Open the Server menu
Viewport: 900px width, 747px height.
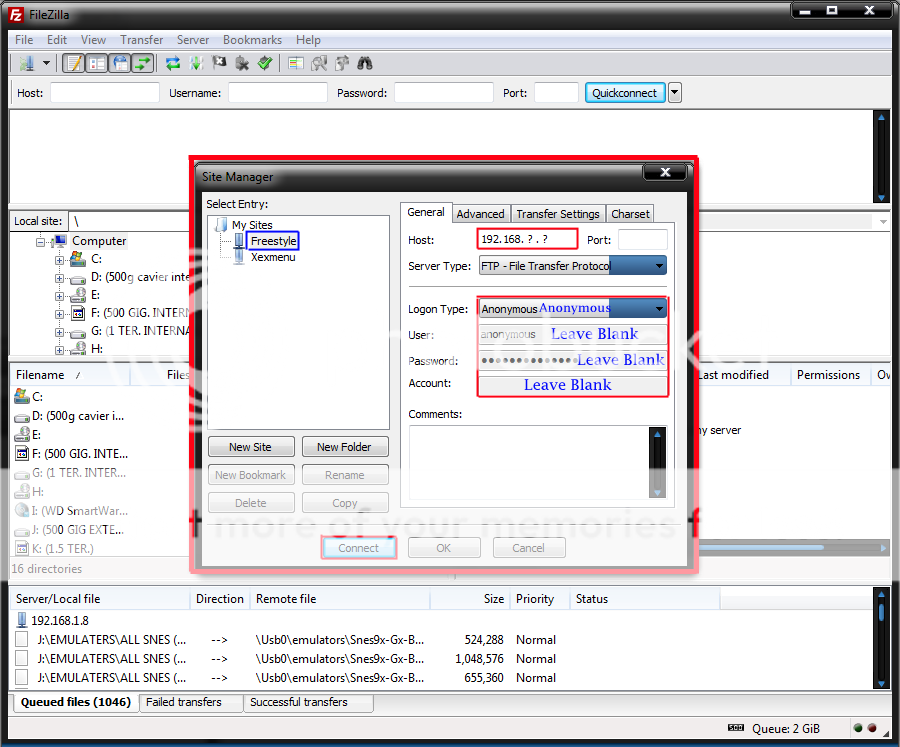click(193, 40)
